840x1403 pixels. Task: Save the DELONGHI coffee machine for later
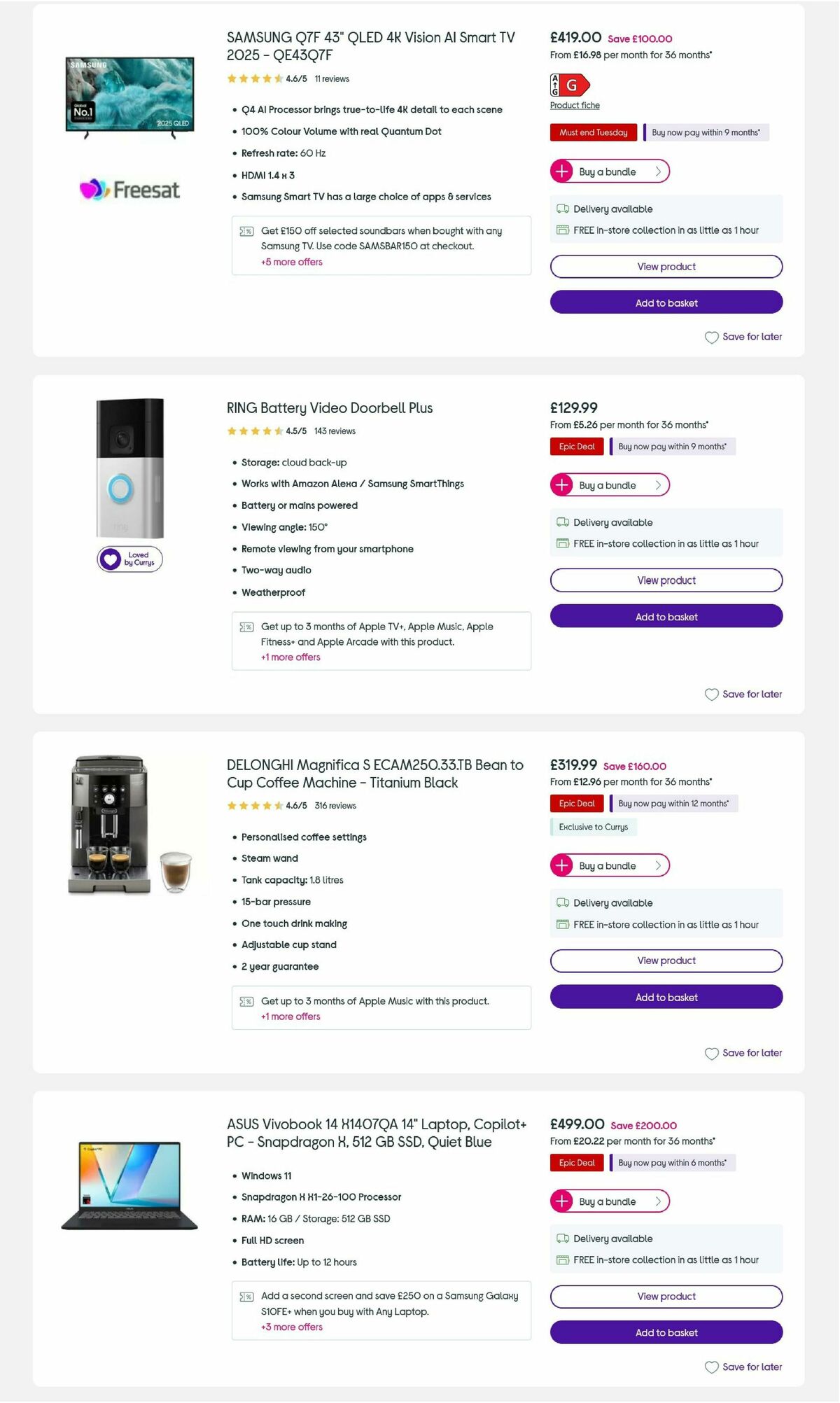click(x=743, y=1052)
